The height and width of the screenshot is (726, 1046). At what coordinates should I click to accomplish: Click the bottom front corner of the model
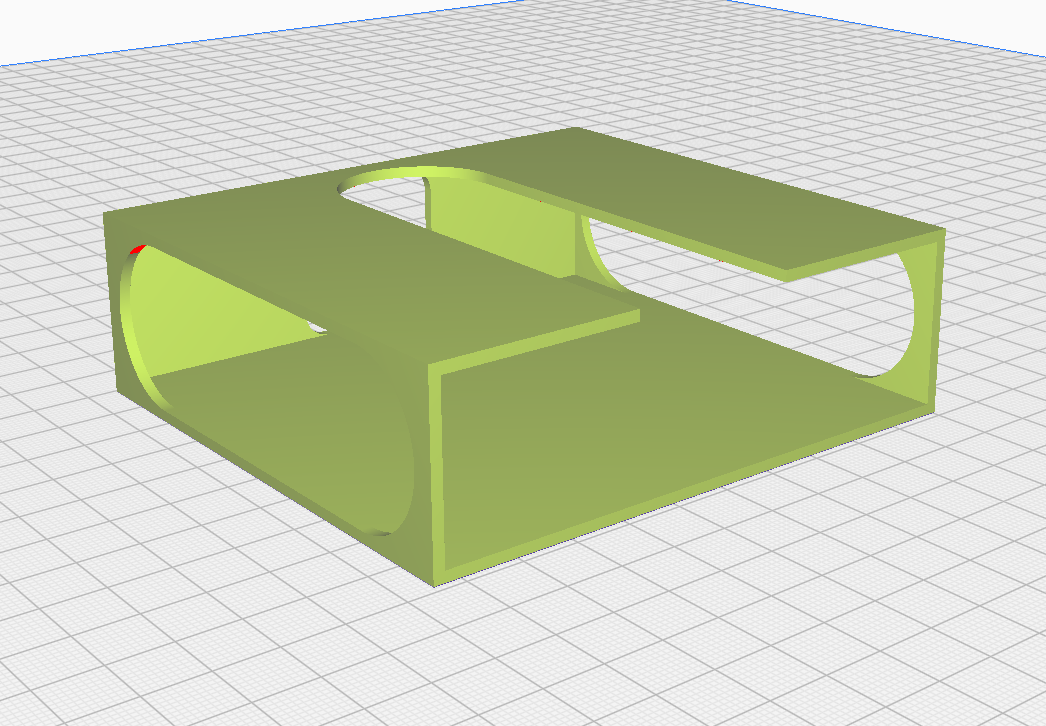click(x=435, y=583)
